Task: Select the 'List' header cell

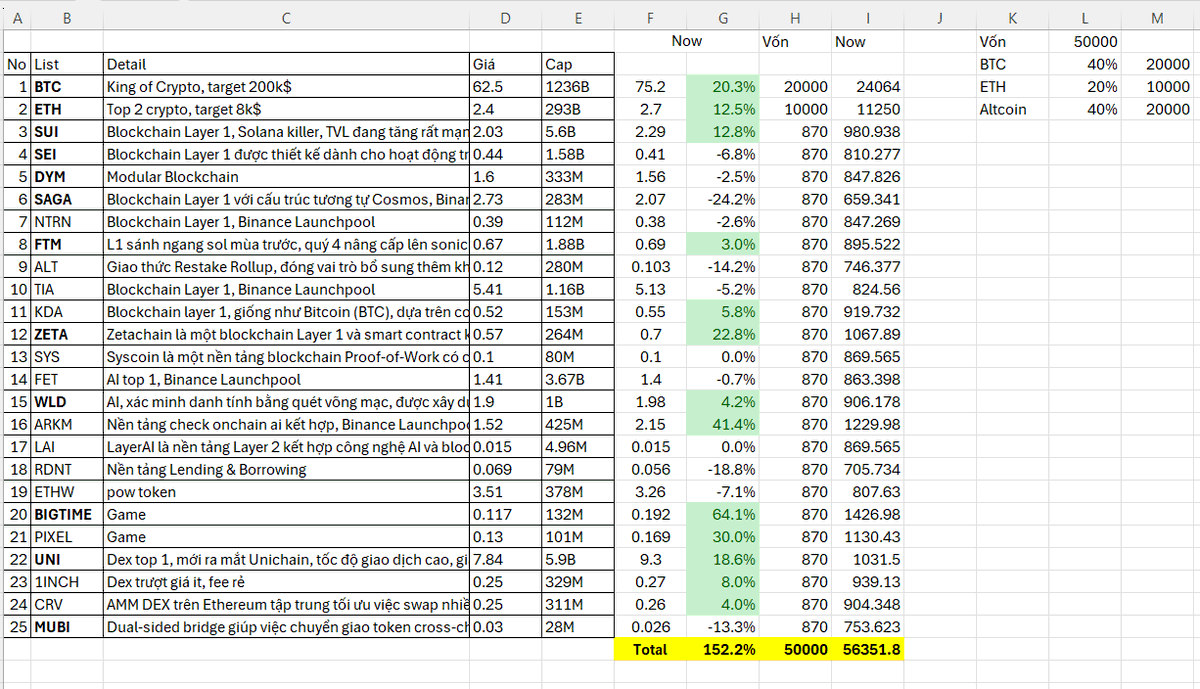Action: tap(67, 64)
